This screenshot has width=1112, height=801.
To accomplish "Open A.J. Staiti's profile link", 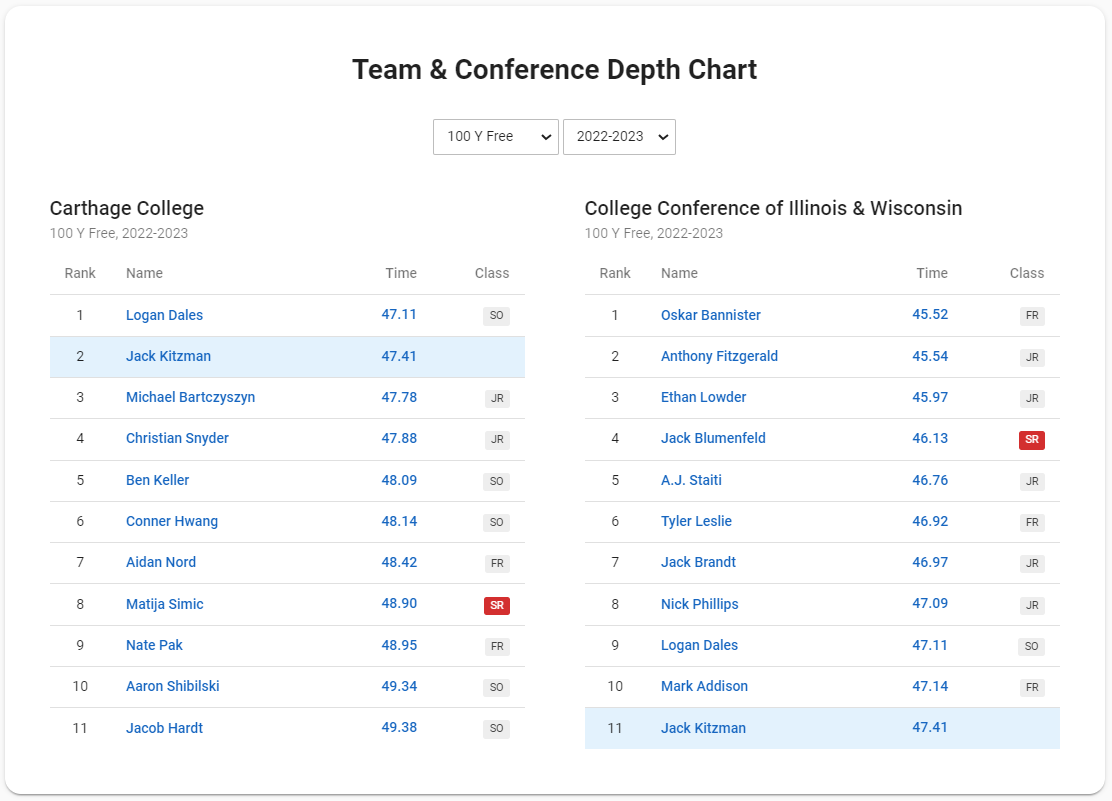I will [x=691, y=480].
